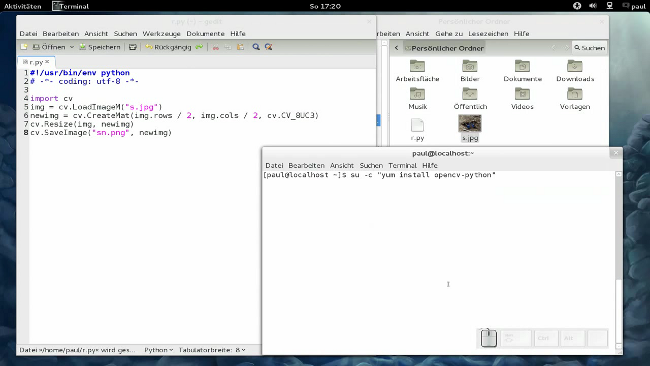Click the Terminal app menu in top bar

[x=70, y=6]
